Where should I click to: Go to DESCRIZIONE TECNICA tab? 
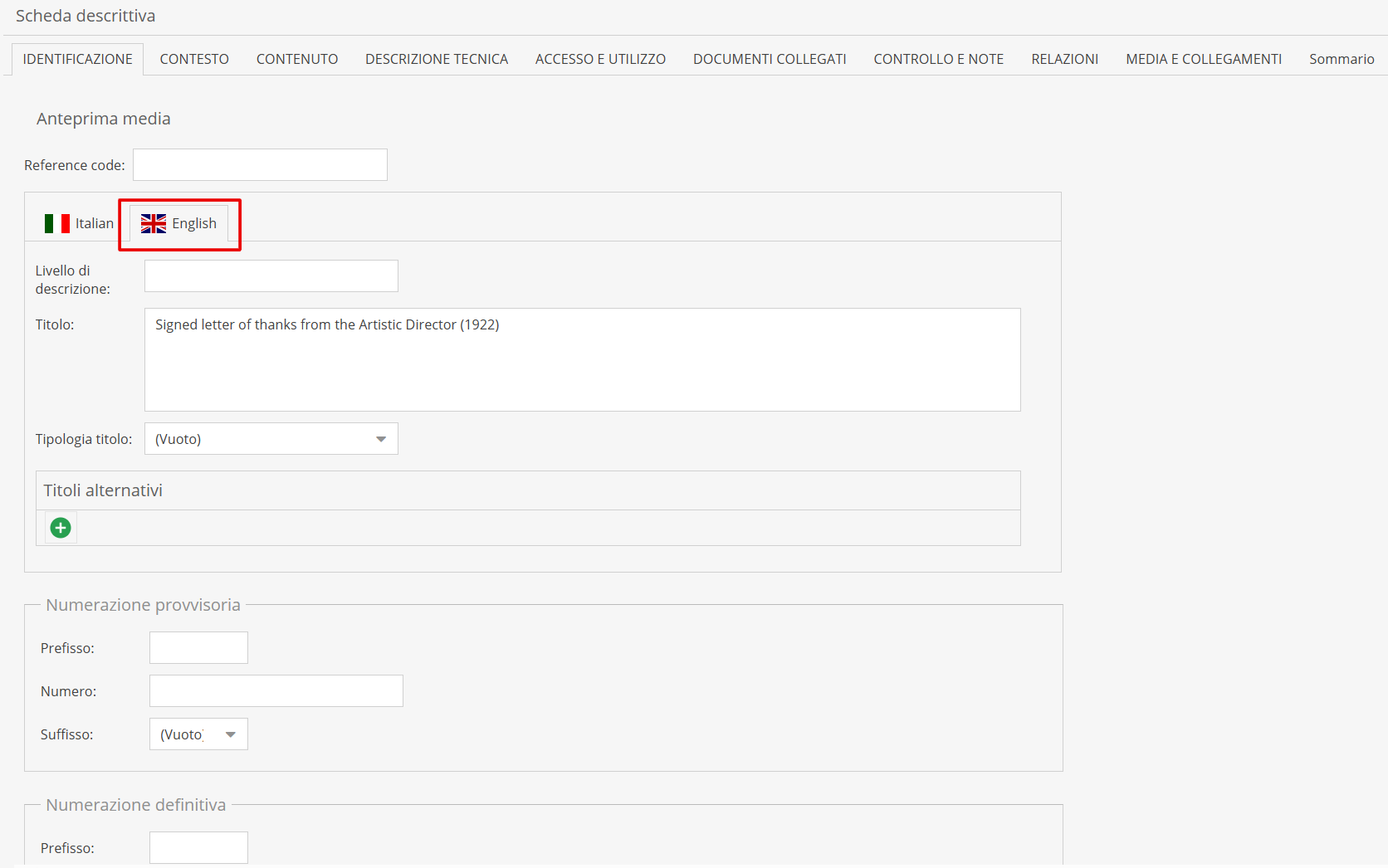pyautogui.click(x=437, y=59)
